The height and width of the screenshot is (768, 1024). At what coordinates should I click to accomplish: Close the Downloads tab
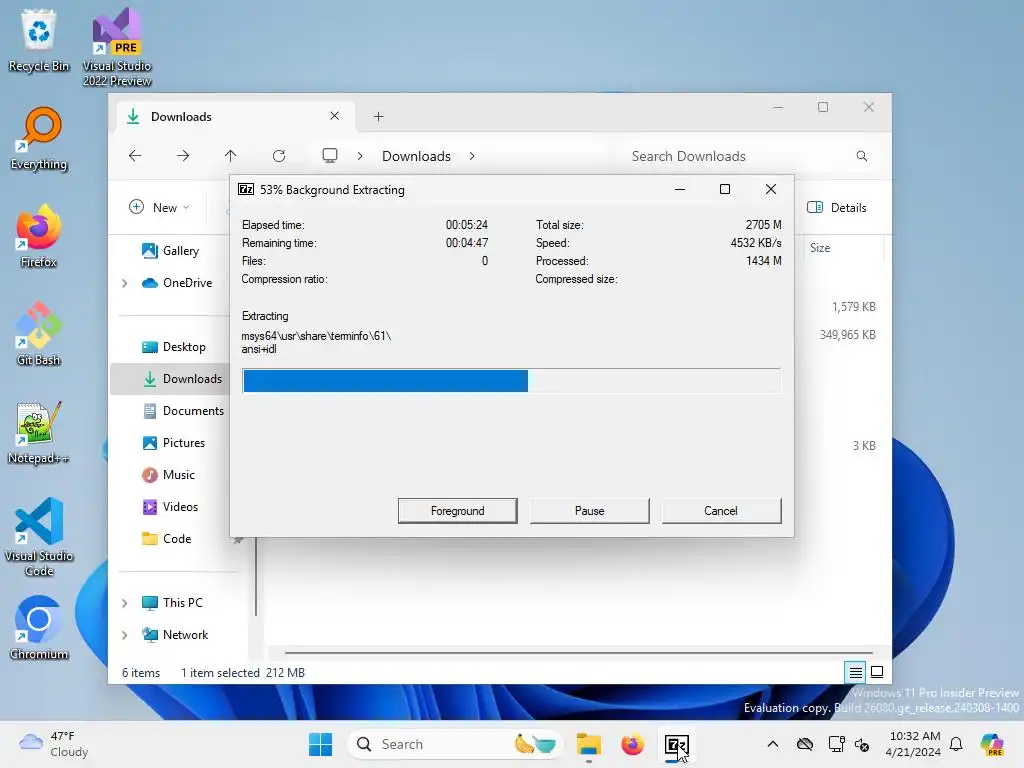pos(334,116)
